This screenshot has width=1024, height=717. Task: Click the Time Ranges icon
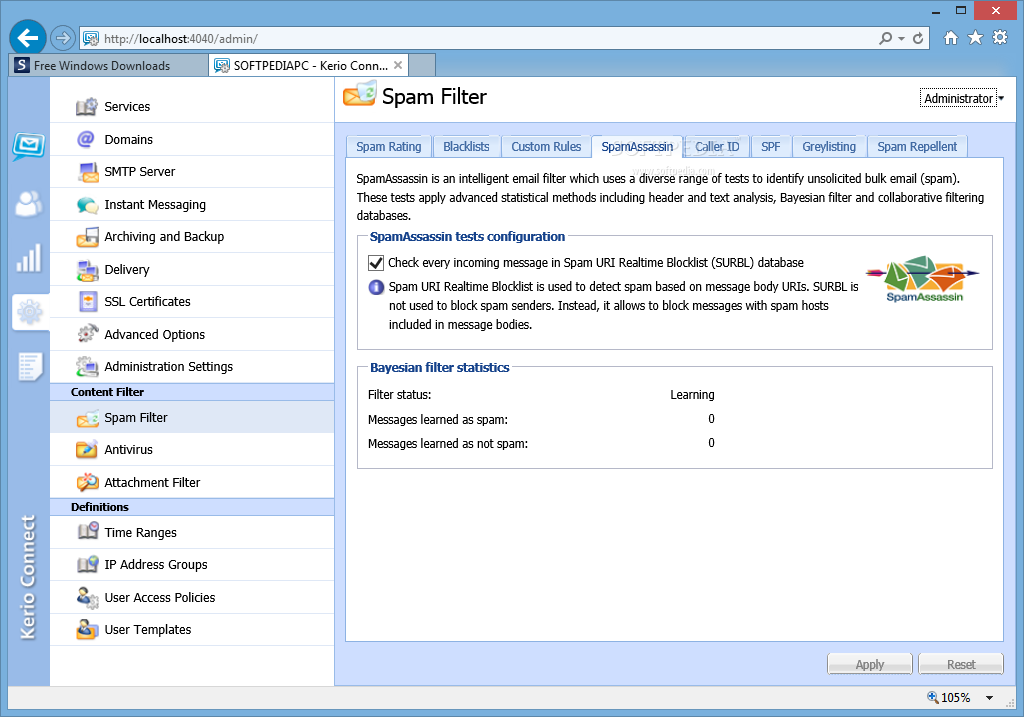point(88,532)
